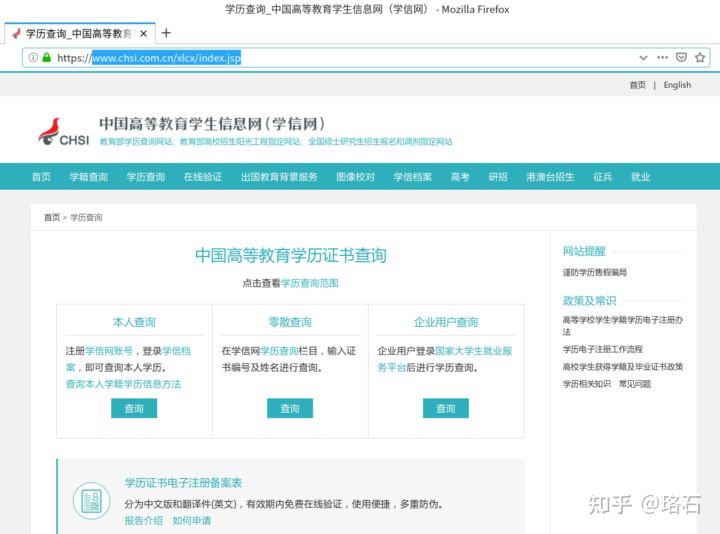Open the 在线验证 navigation item
The image size is (720, 534).
[x=202, y=177]
